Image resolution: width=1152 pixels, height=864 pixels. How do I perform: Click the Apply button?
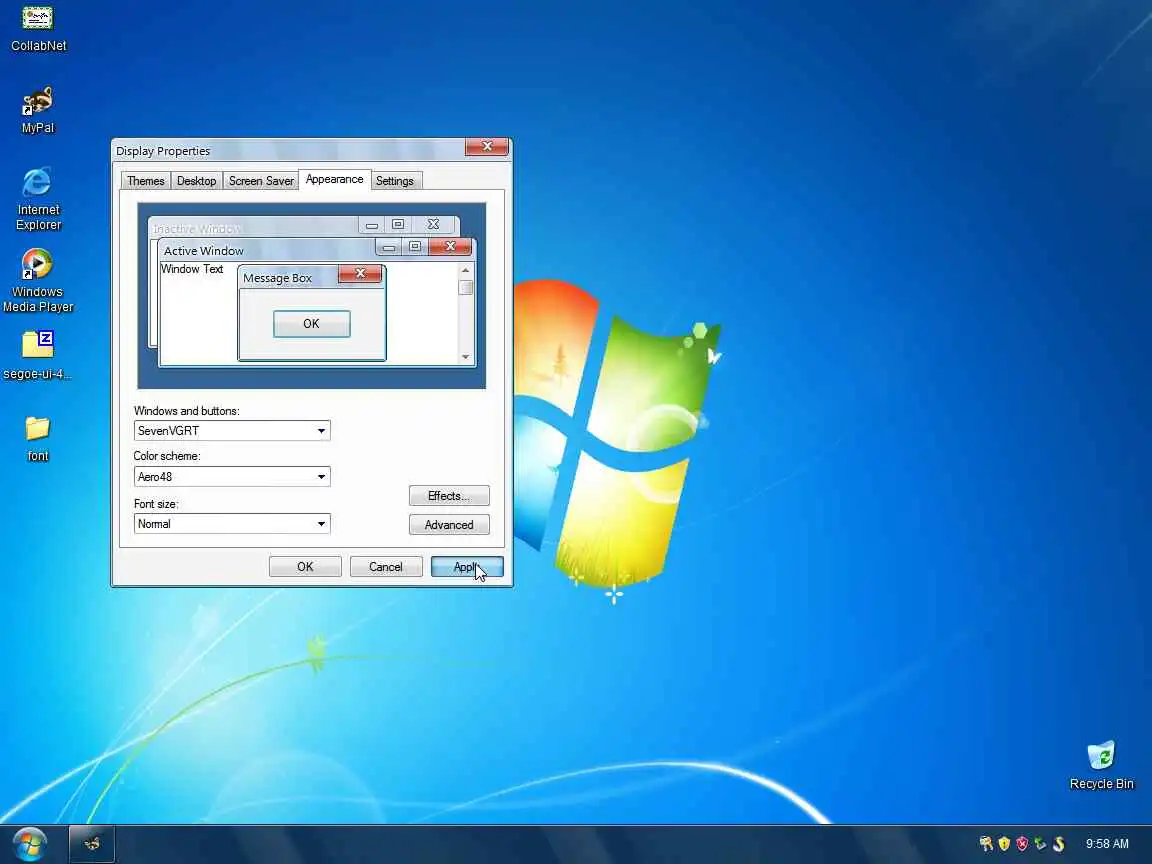pyautogui.click(x=467, y=566)
